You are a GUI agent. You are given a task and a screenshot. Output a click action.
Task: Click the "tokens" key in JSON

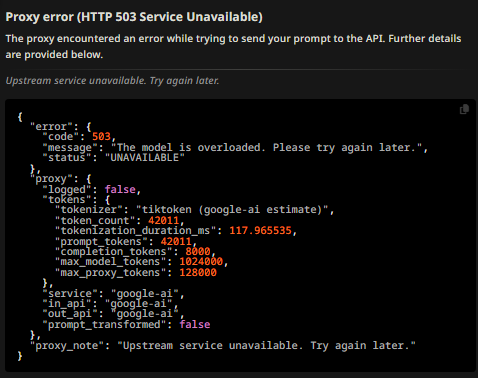pos(67,199)
